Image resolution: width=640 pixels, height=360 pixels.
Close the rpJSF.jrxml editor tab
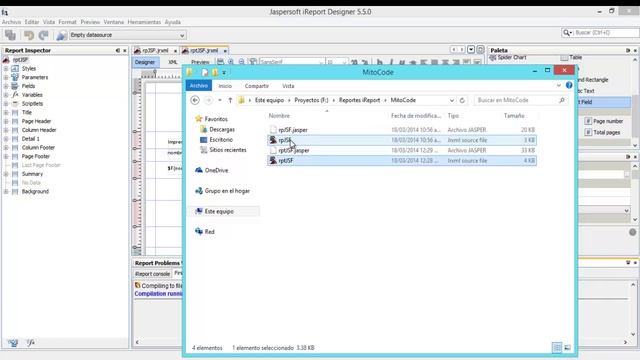pos(175,51)
